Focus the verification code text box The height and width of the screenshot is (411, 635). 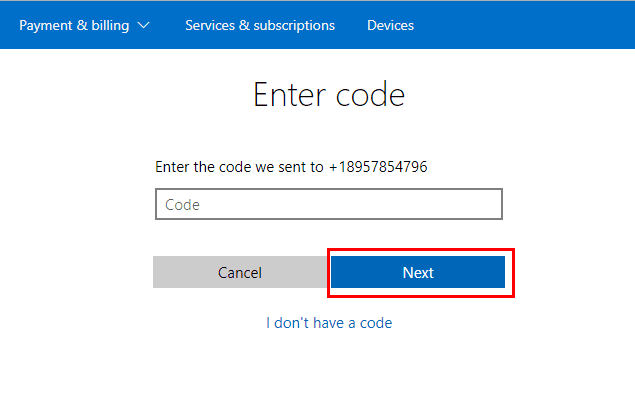click(x=329, y=204)
